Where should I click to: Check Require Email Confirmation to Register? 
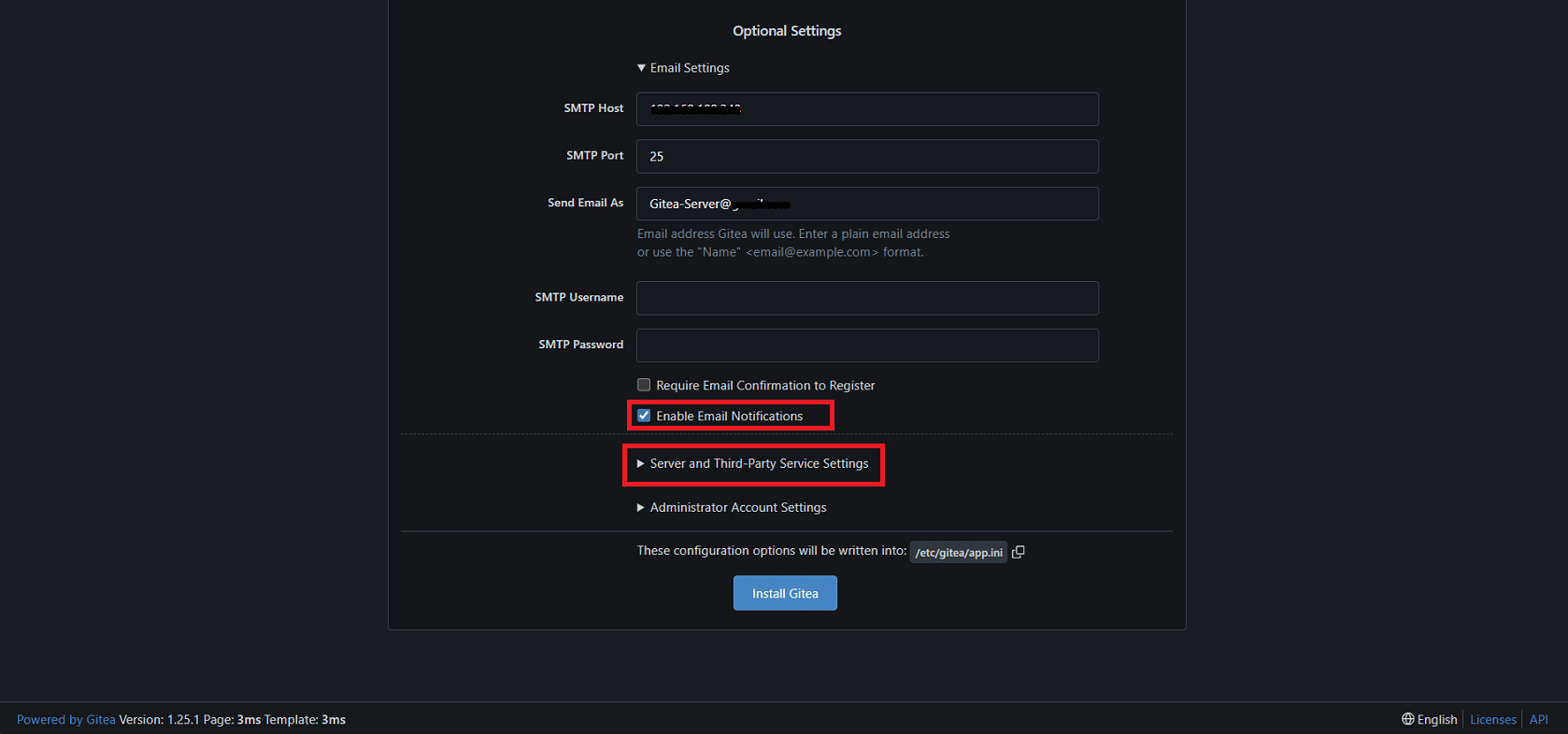coord(644,385)
